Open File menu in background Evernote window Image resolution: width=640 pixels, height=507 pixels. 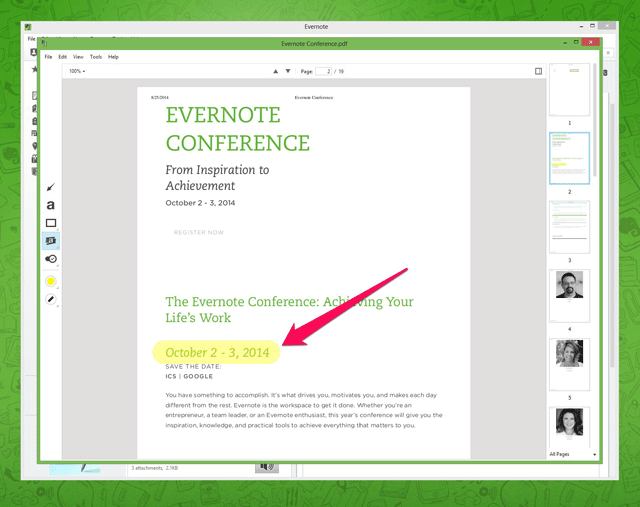point(31,39)
